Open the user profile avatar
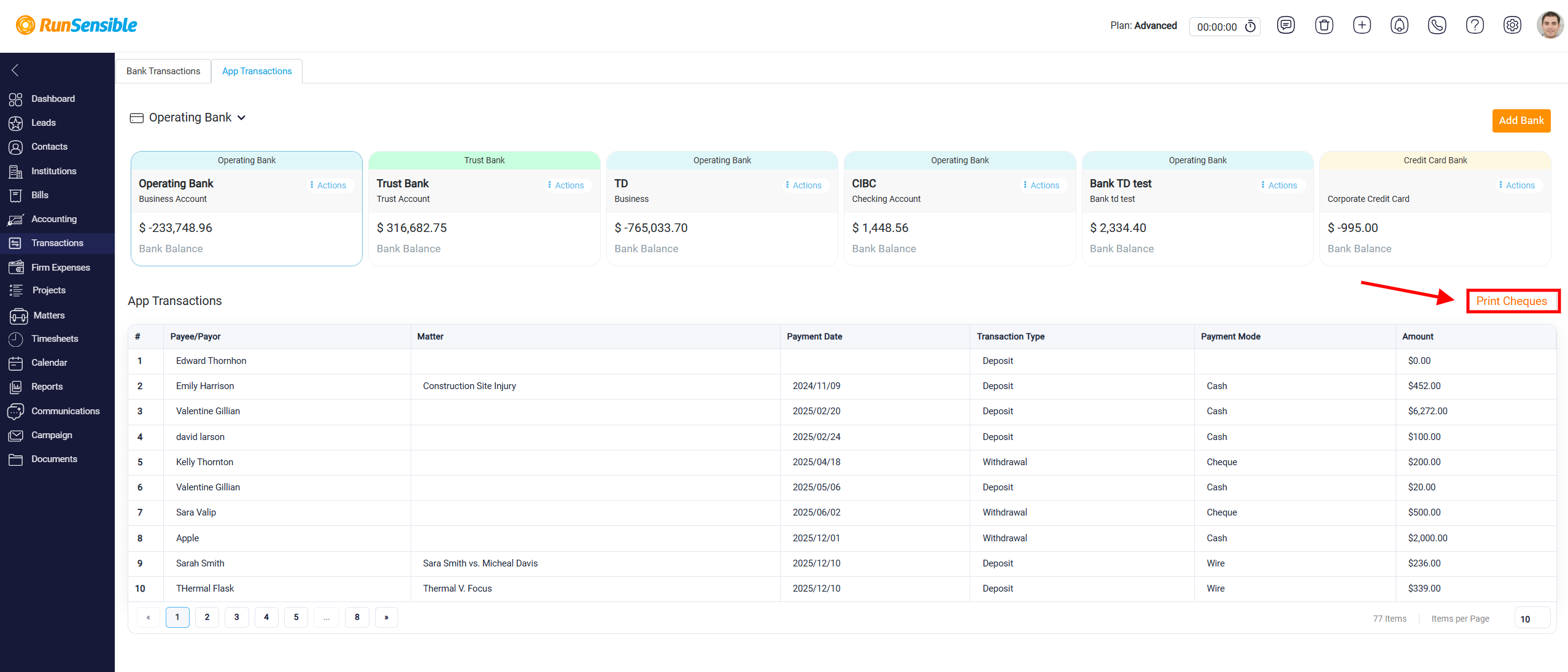Viewport: 1568px width, 672px height. [1550, 25]
